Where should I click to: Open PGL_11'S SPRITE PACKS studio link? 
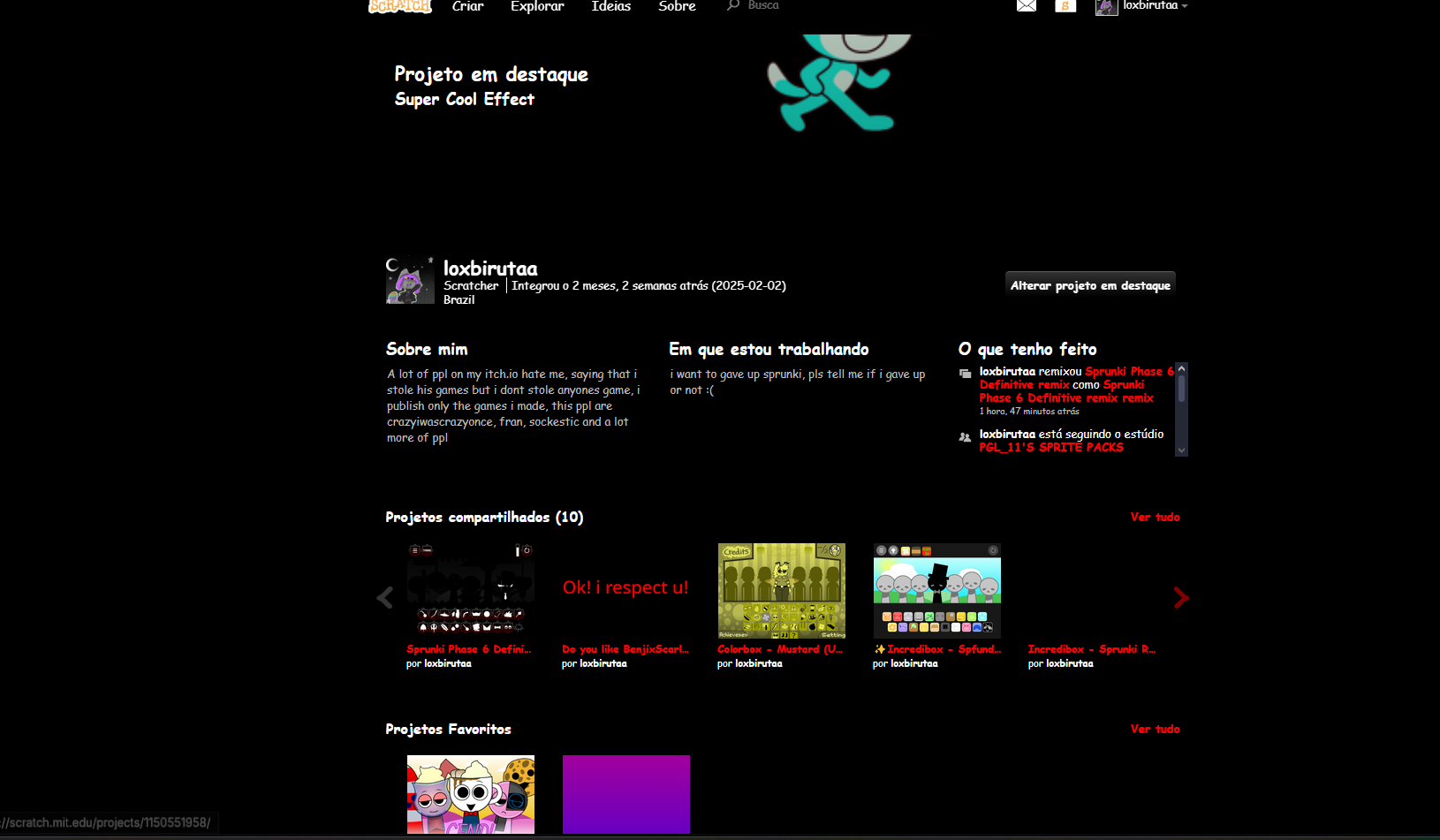[1051, 448]
